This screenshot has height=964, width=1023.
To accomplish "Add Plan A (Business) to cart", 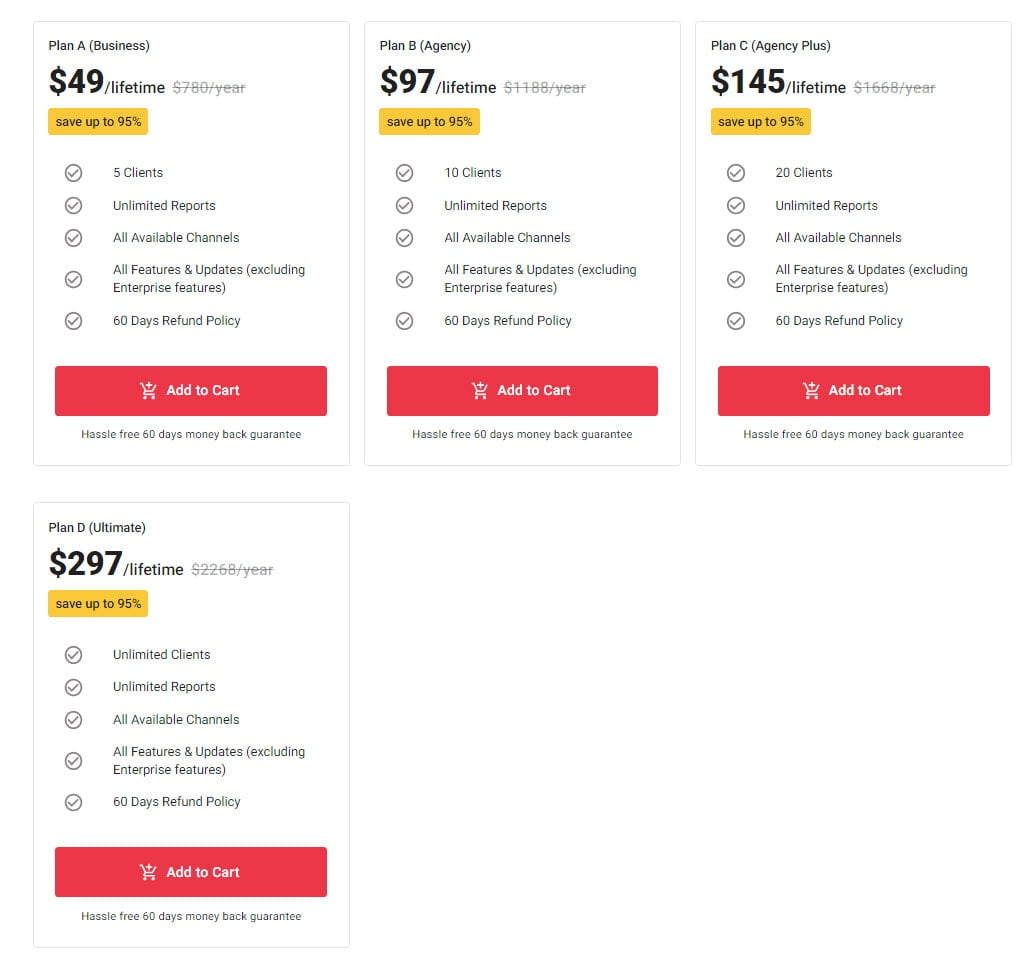I will point(191,391).
